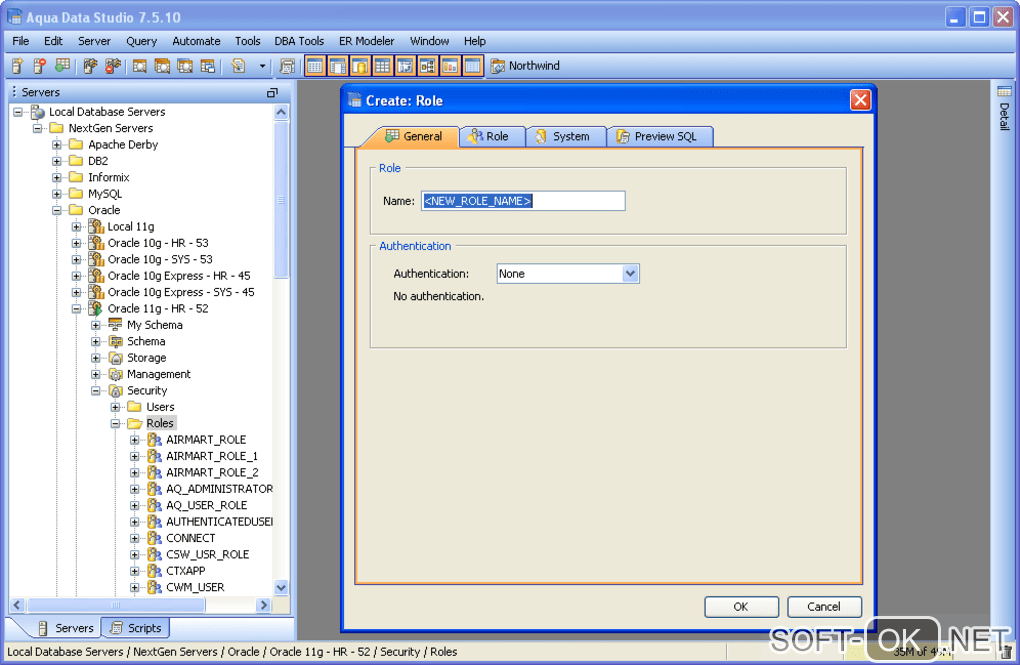Switch to the Role tab in dialog
The image size is (1020, 665).
click(x=492, y=137)
